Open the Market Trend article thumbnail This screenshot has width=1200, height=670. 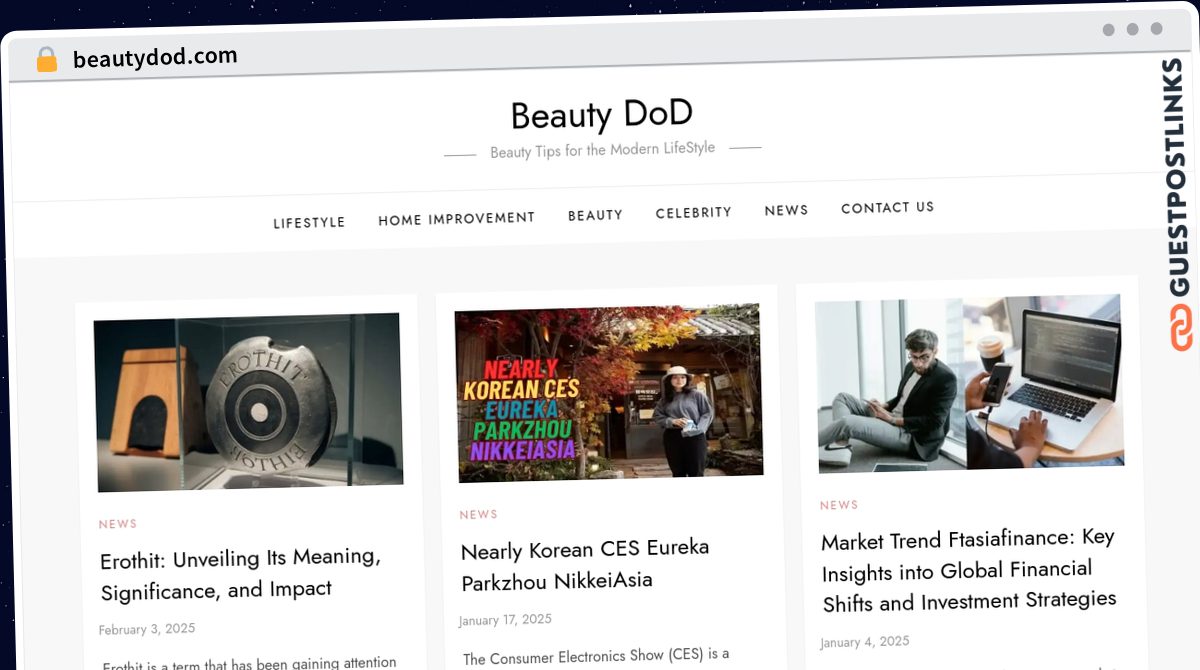pos(969,383)
